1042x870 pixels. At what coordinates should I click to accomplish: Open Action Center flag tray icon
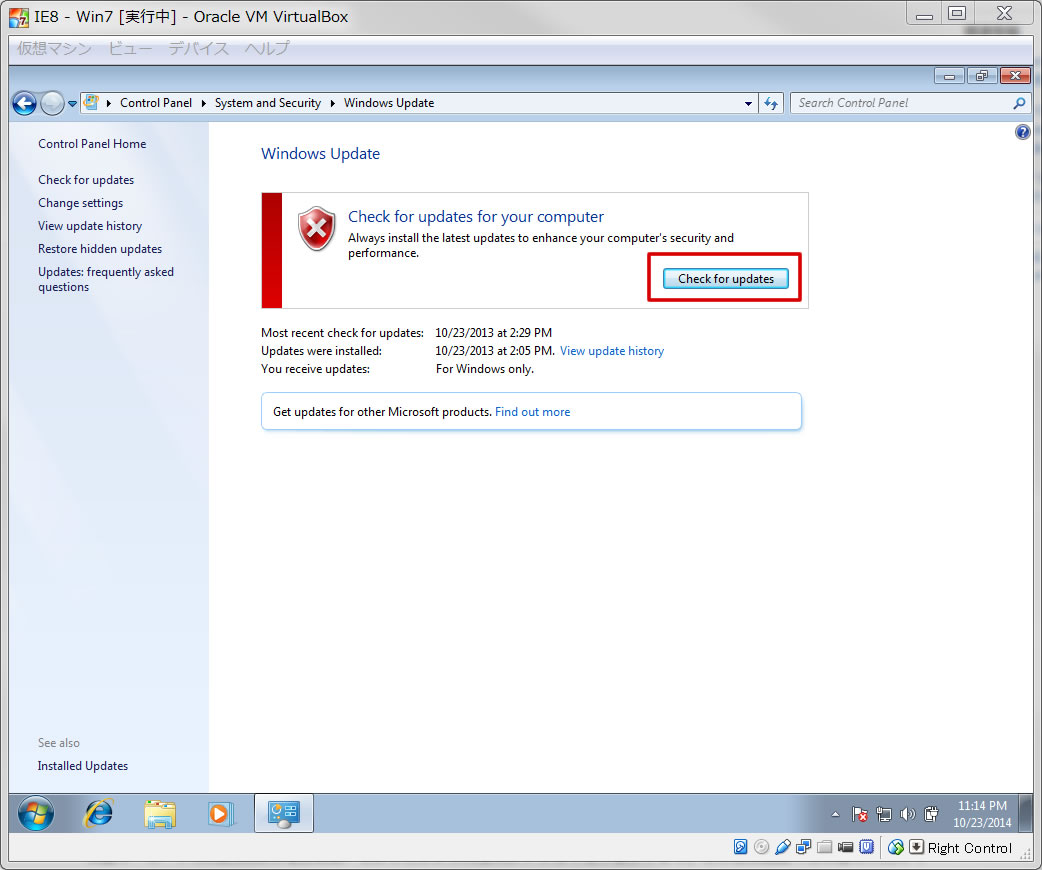[859, 814]
